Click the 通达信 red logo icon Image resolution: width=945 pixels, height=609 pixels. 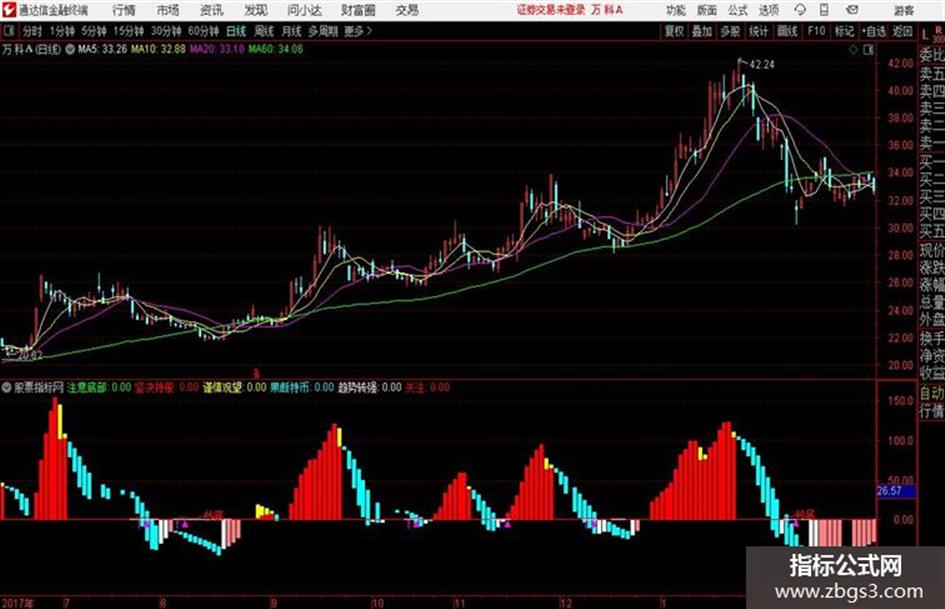[9, 10]
